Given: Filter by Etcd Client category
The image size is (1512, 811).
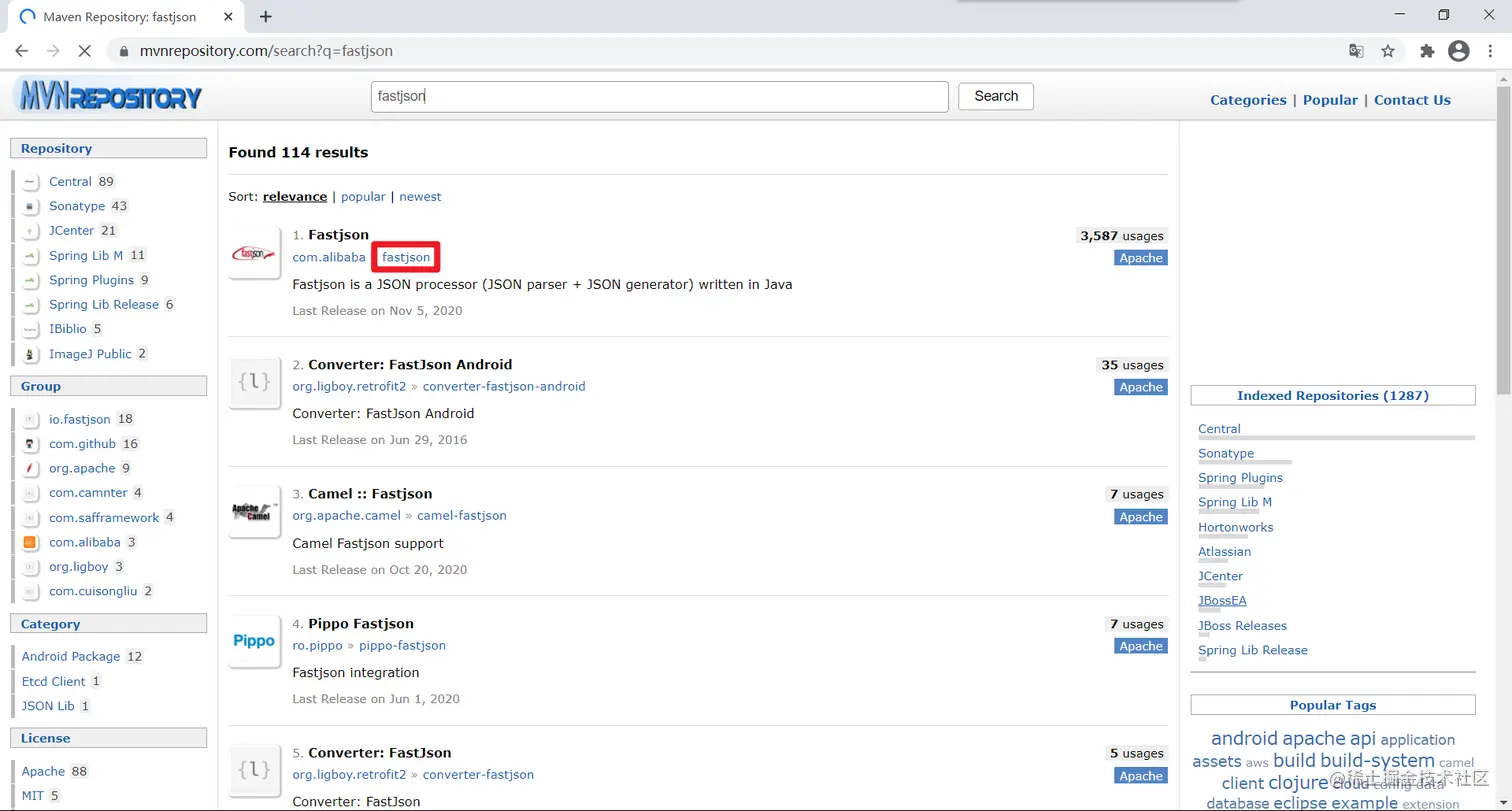Looking at the screenshot, I should pos(54,682).
